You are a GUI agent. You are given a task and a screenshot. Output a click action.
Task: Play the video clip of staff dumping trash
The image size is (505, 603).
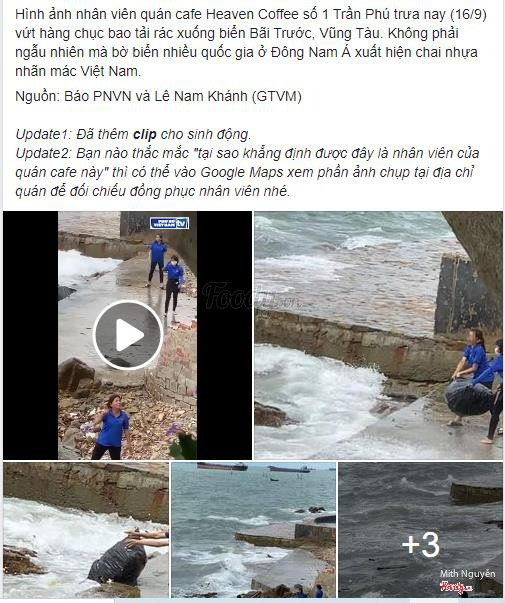(128, 335)
